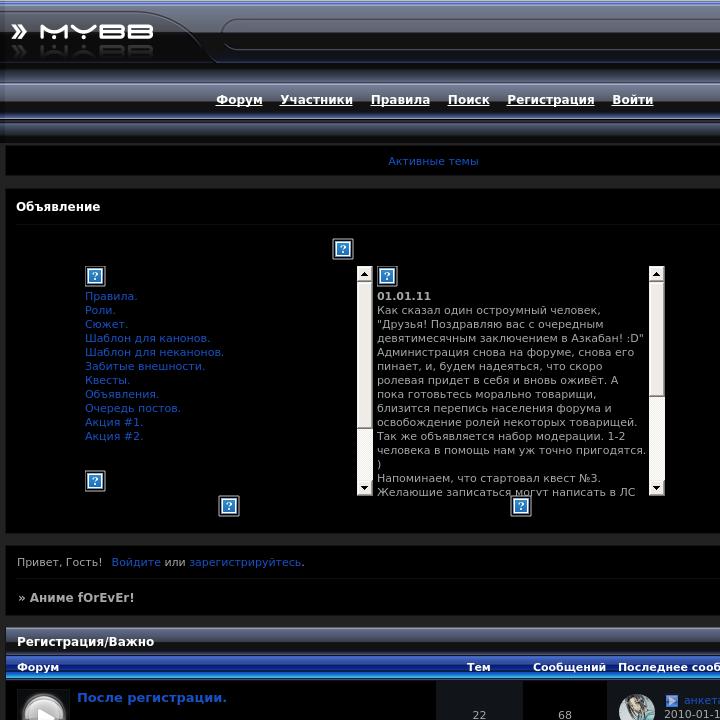Viewport: 720px width, 720px height.
Task: Click broken image icon at bottom of news column
Action: (x=521, y=506)
